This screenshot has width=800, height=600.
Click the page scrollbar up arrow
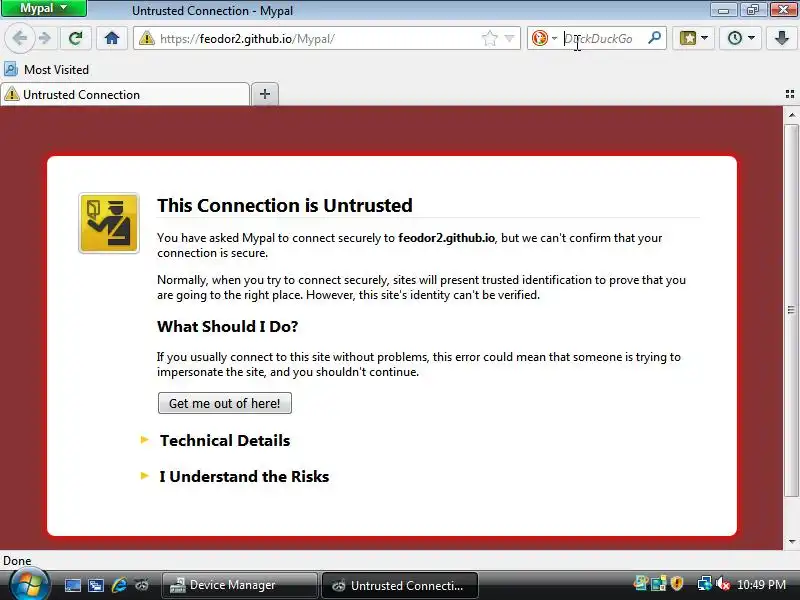coord(791,115)
